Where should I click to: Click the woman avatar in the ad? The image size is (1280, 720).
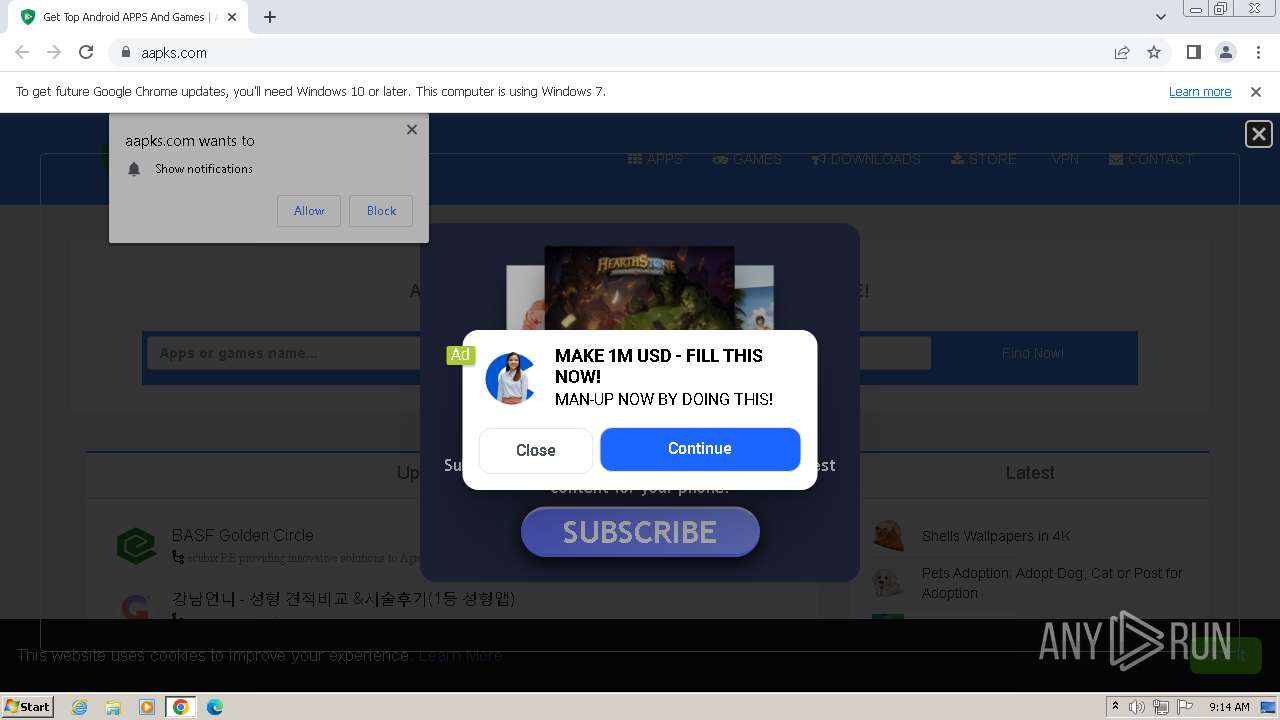[511, 378]
